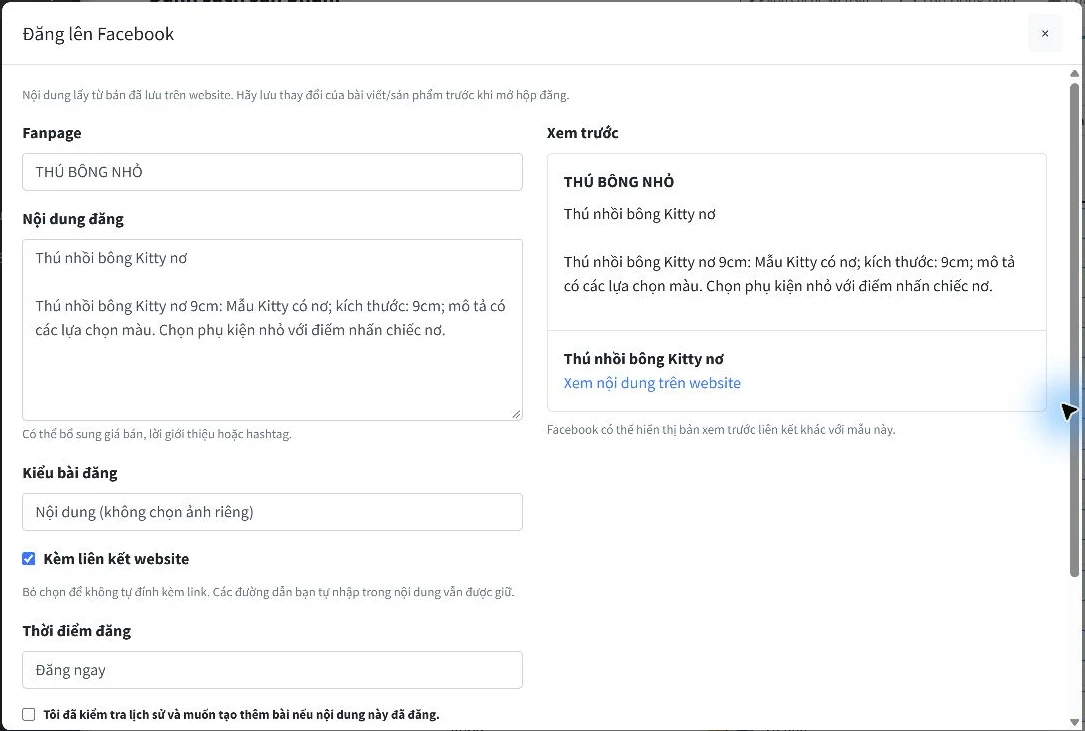Grab the text area resize handle corner
The height and width of the screenshot is (731, 1085).
[x=516, y=414]
